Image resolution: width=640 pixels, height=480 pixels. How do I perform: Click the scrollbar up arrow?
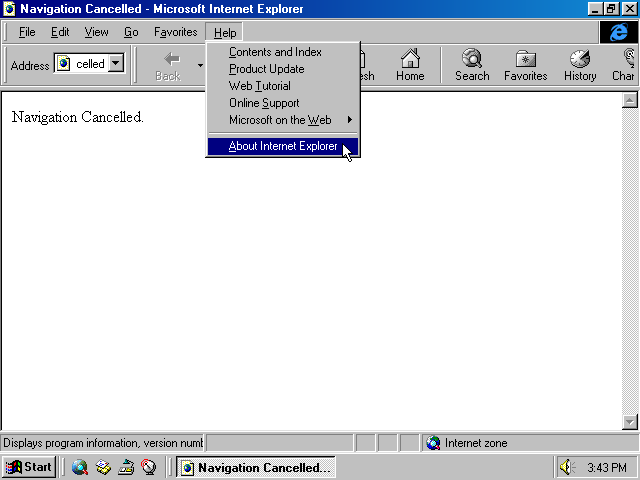[629, 100]
